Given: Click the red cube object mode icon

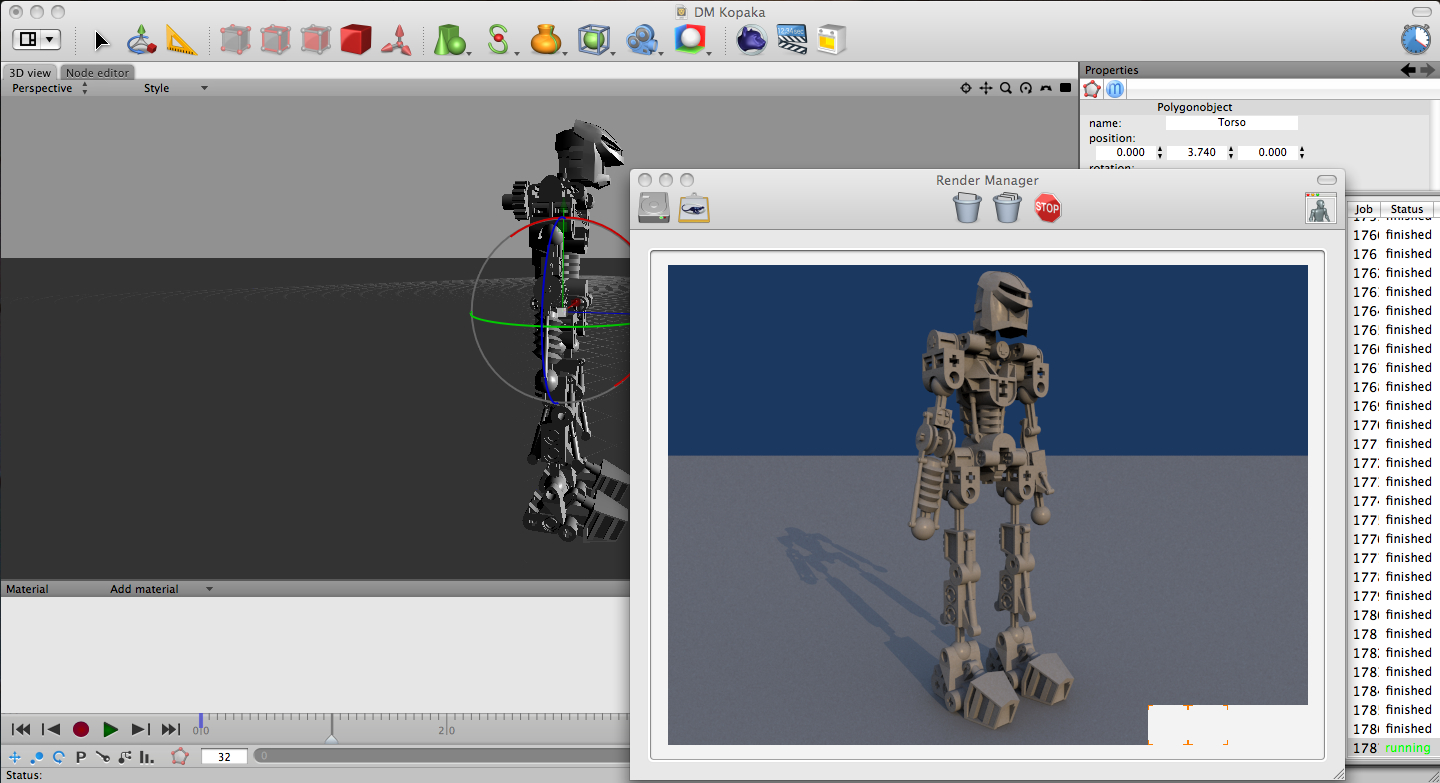Looking at the screenshot, I should pos(355,40).
